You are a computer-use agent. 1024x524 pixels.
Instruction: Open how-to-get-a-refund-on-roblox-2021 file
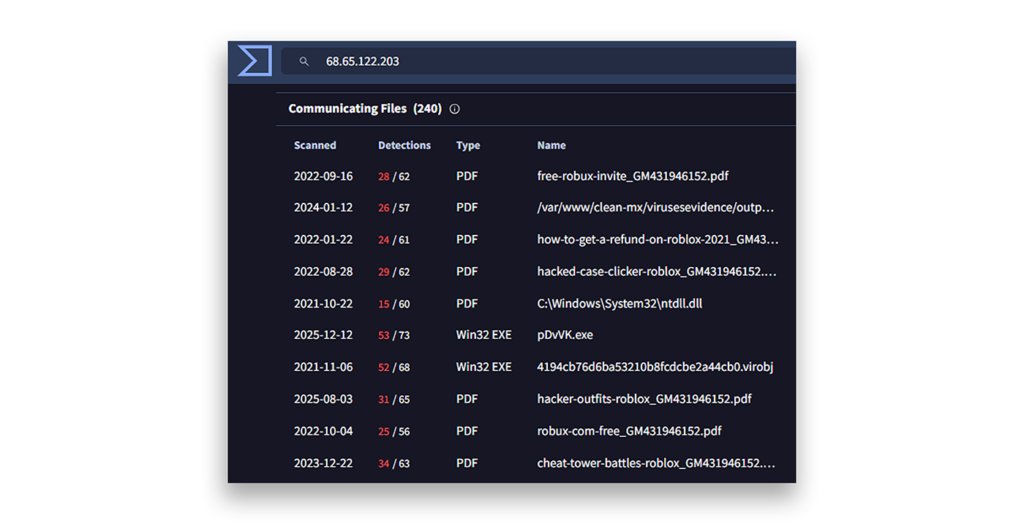(658, 239)
